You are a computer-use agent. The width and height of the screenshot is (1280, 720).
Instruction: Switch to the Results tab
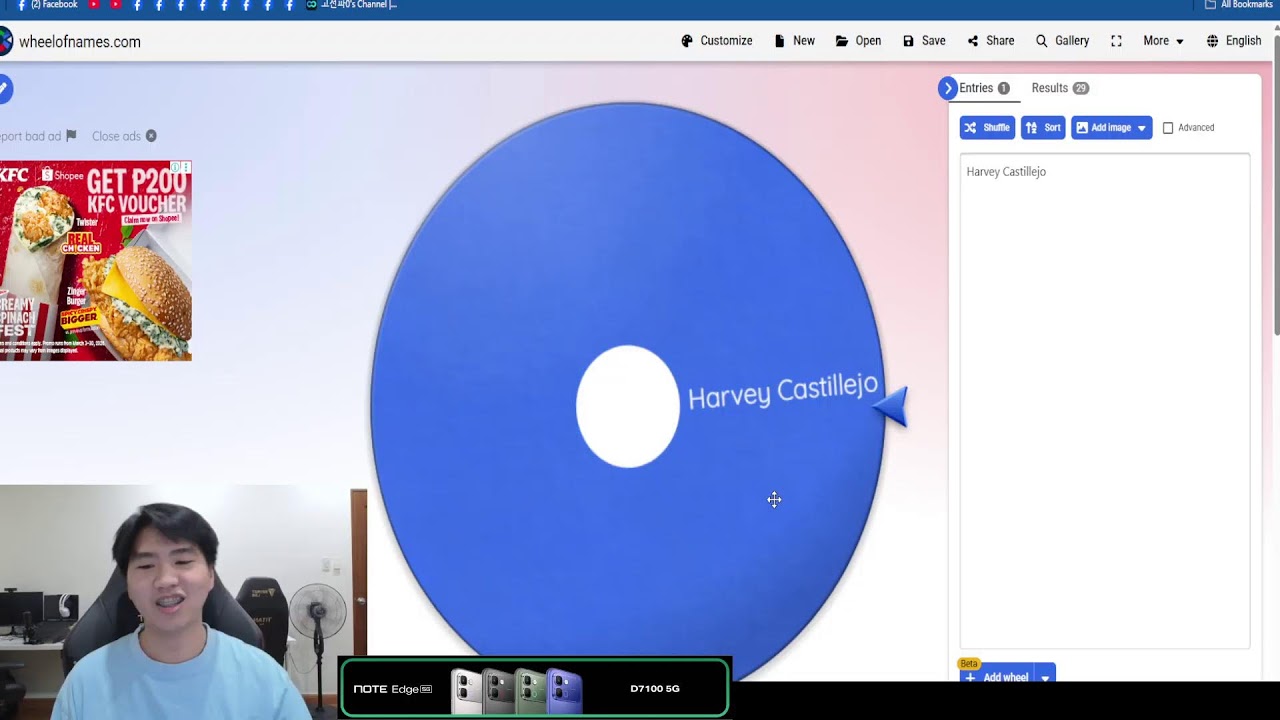[x=1059, y=88]
